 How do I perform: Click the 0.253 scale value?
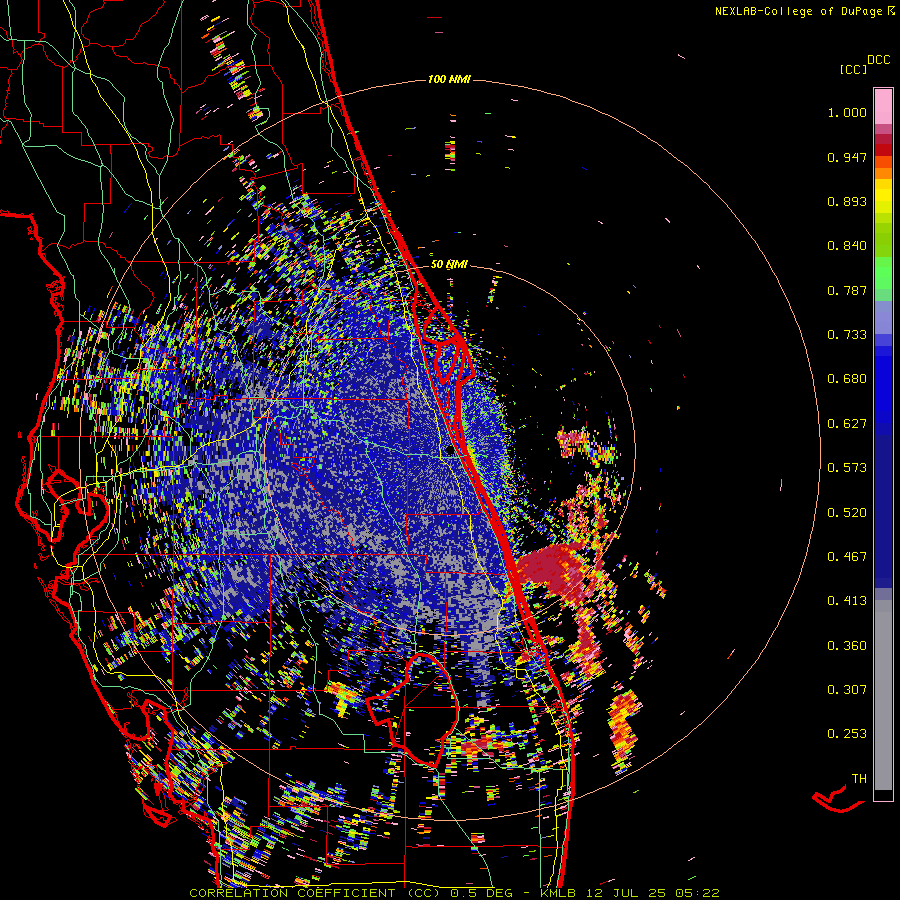pyautogui.click(x=847, y=734)
